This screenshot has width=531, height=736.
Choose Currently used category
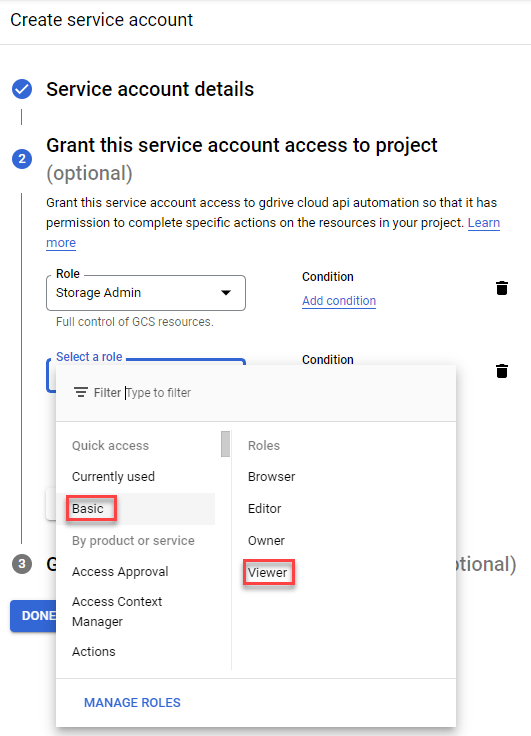(113, 477)
